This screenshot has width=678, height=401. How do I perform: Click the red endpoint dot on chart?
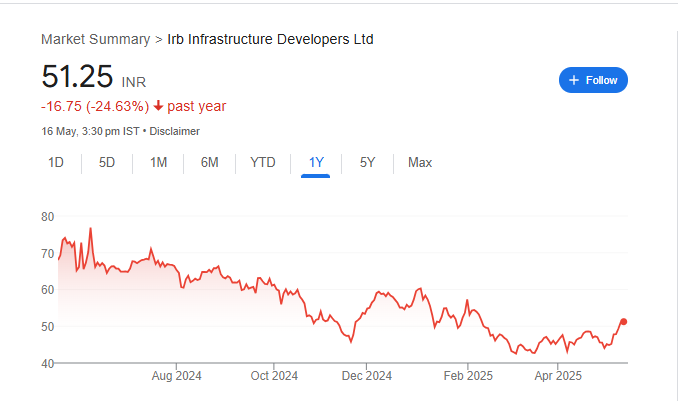(624, 321)
